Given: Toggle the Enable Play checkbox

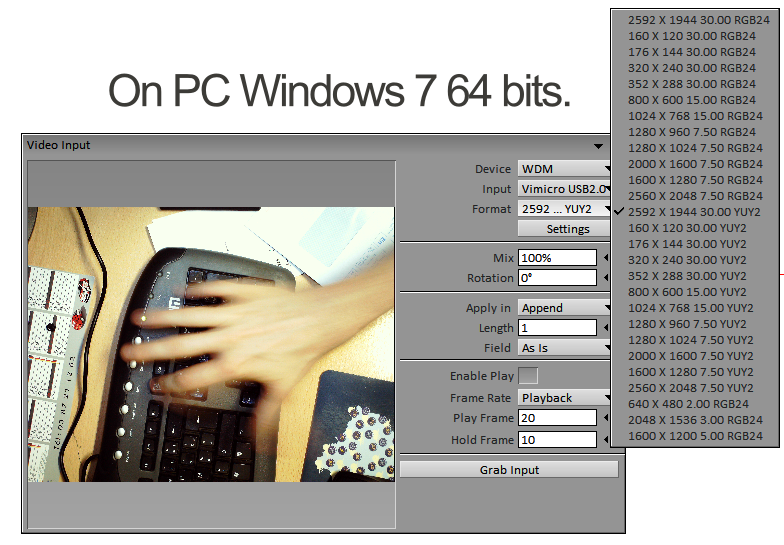Looking at the screenshot, I should 528,376.
